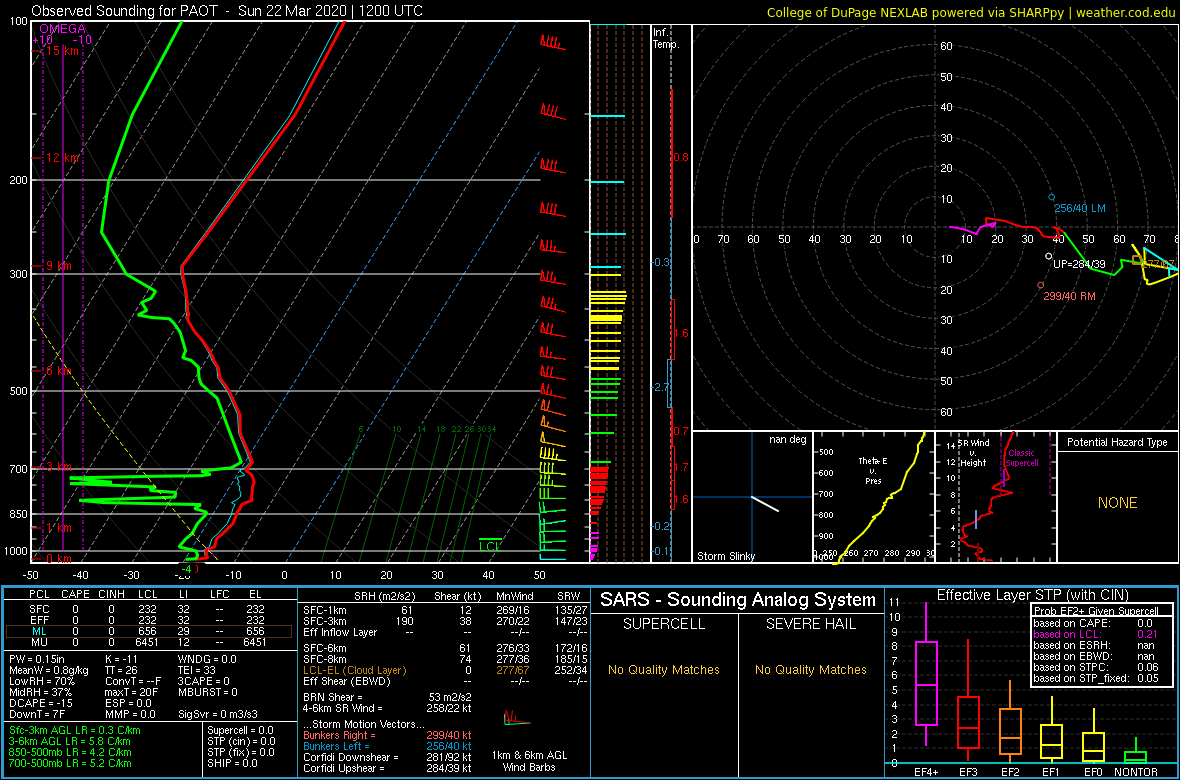Click the SEVERE HAIL column header
Viewport: 1180px width, 780px height.
[811, 626]
